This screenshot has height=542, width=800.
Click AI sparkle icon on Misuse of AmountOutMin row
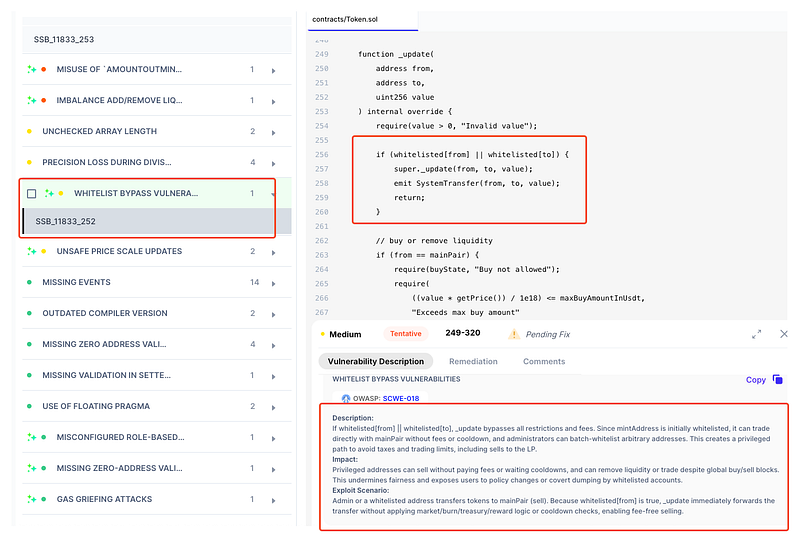coord(32,70)
